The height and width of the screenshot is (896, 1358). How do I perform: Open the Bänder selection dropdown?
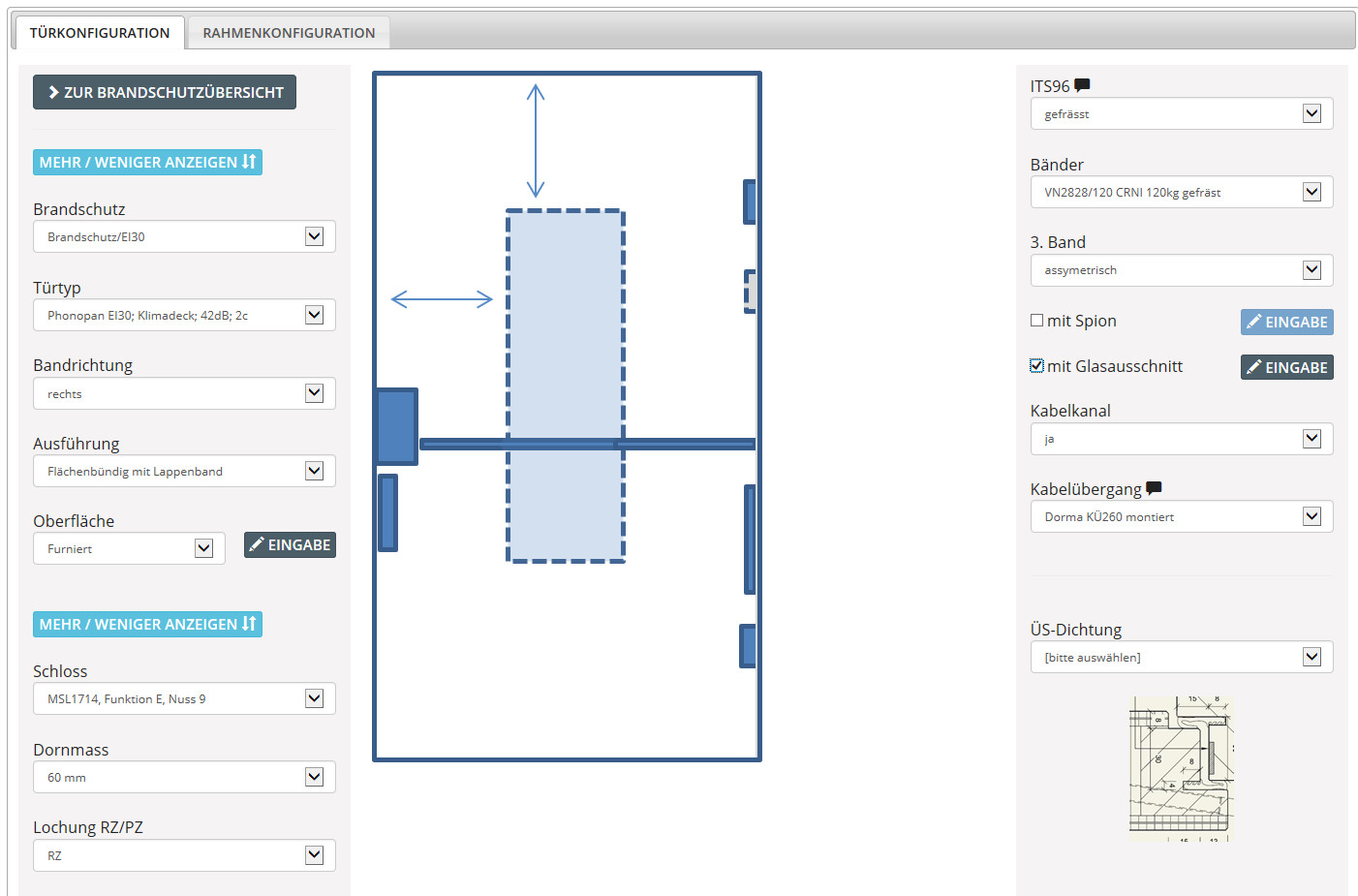pyautogui.click(x=1181, y=192)
